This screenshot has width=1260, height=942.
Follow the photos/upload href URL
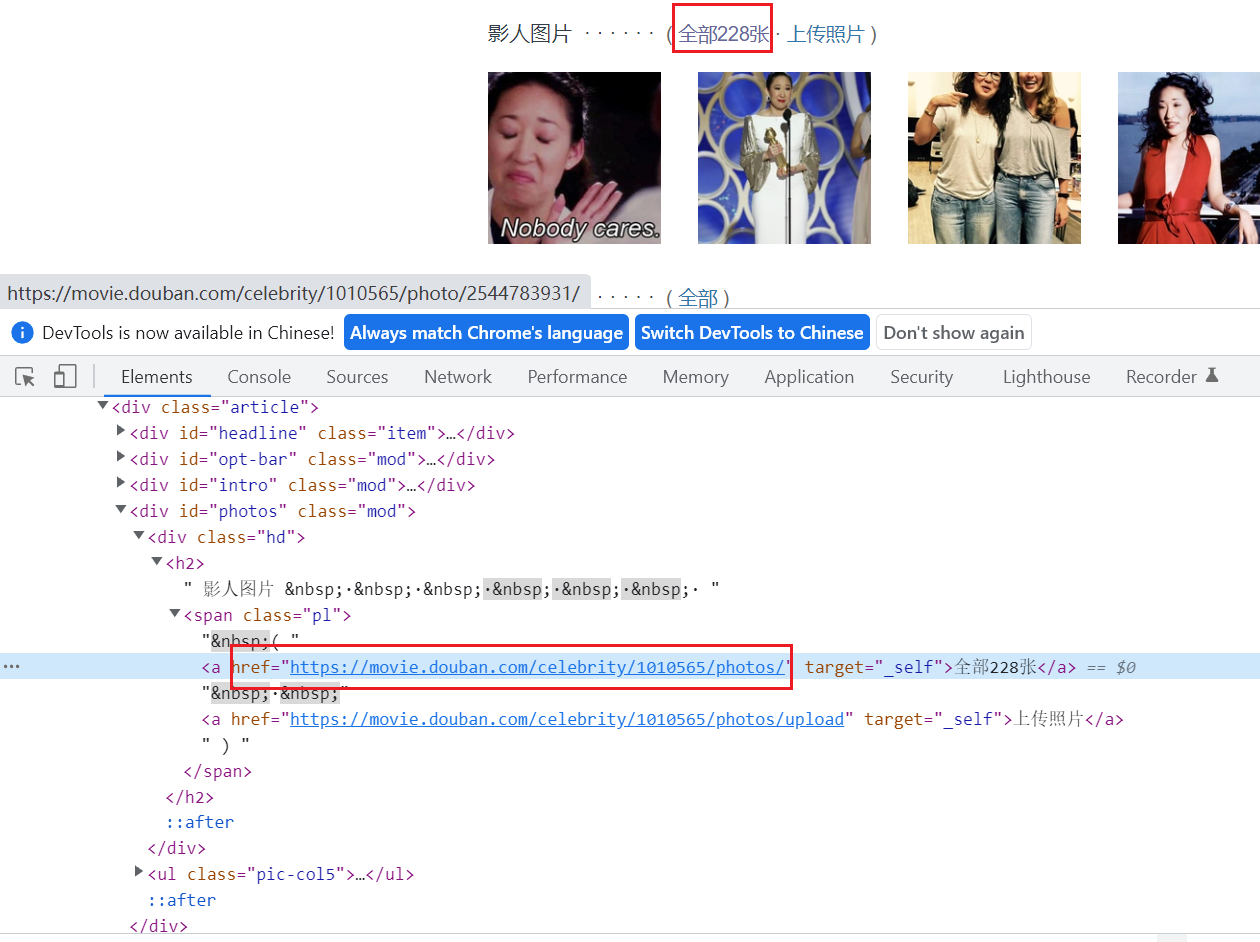pyautogui.click(x=567, y=719)
